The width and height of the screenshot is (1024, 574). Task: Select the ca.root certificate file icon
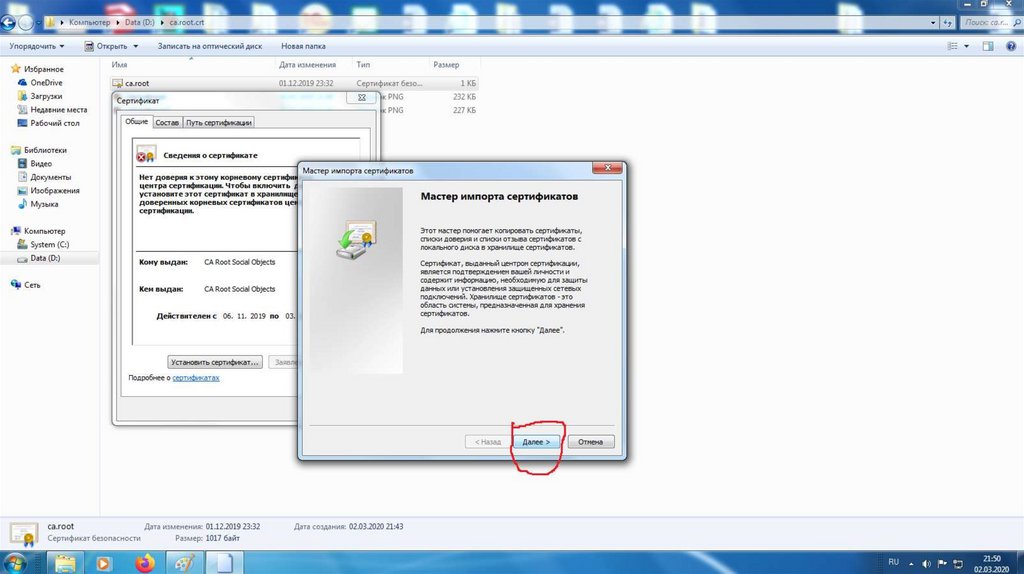pyautogui.click(x=118, y=83)
